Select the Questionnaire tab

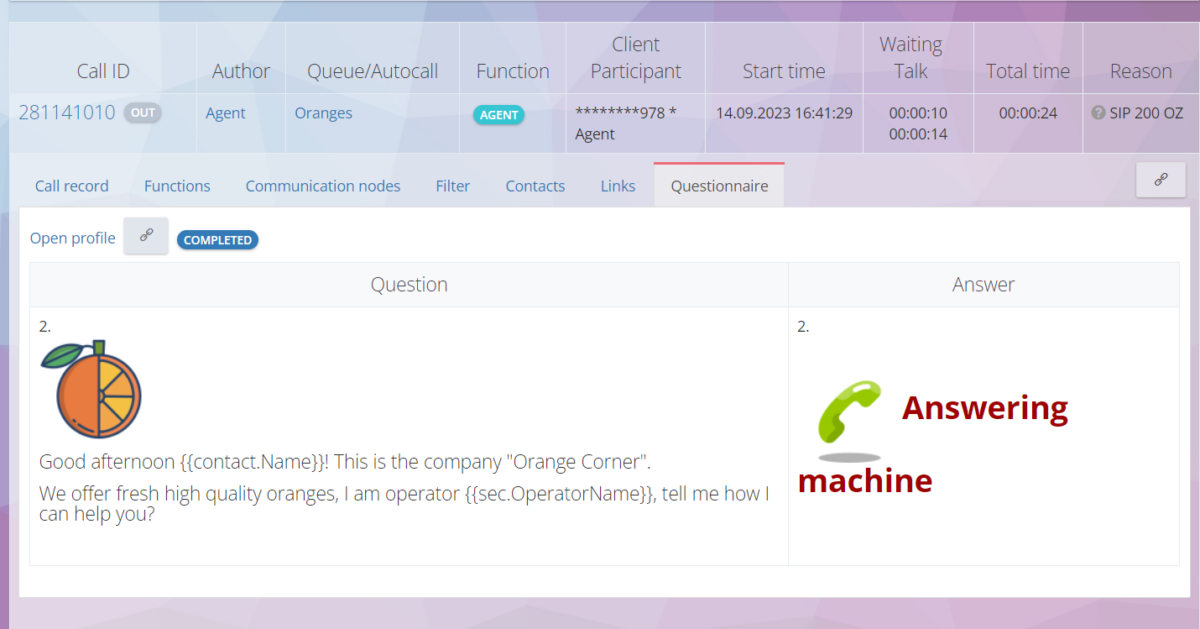point(720,186)
